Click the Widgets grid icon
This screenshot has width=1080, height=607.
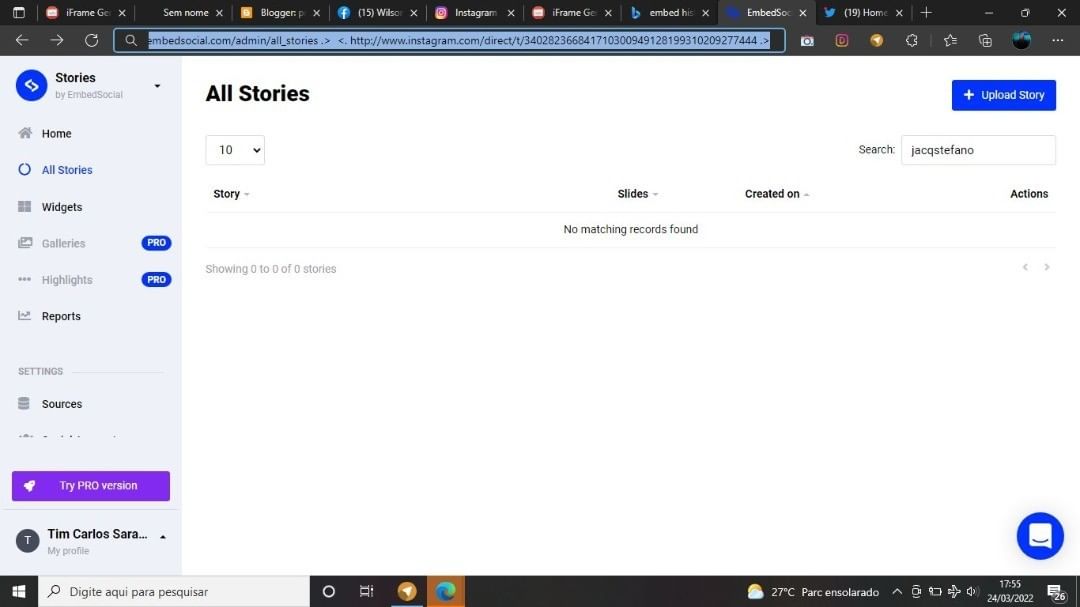click(25, 206)
